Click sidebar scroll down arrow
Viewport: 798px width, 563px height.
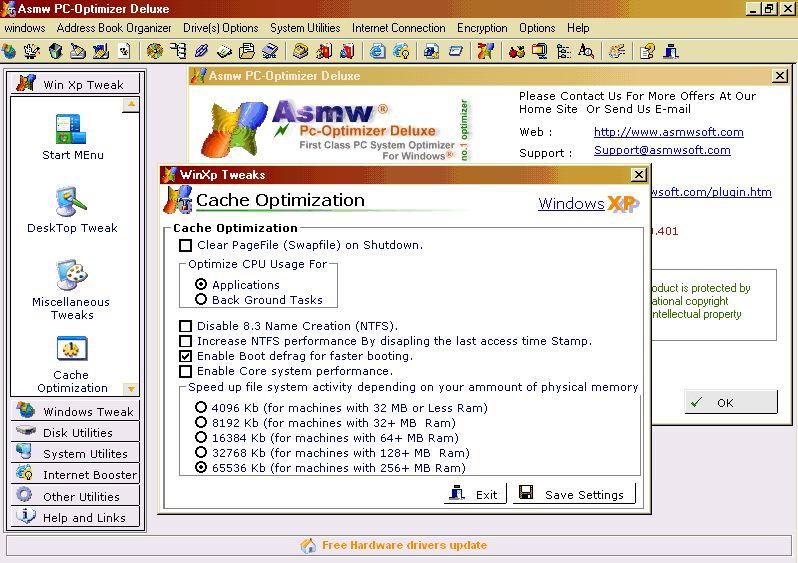point(131,388)
